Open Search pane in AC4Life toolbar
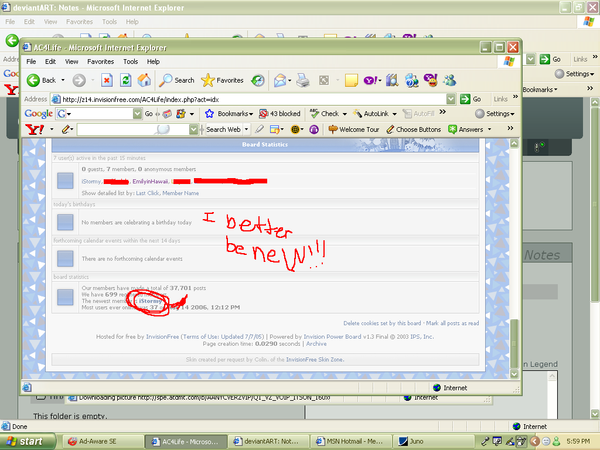The height and width of the screenshot is (450, 600). [177, 80]
